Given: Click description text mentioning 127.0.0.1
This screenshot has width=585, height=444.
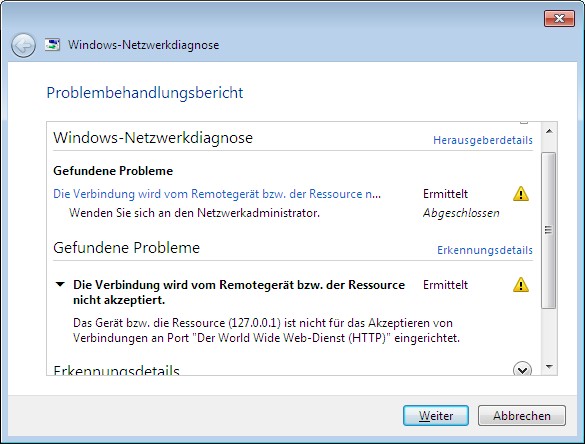Looking at the screenshot, I should pos(266,330).
